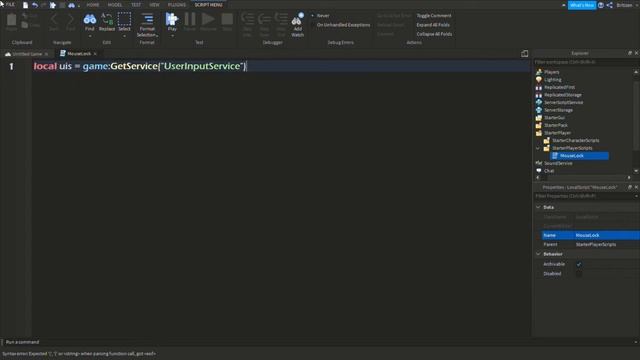Toggle the Disabled checkbox

coord(579,273)
